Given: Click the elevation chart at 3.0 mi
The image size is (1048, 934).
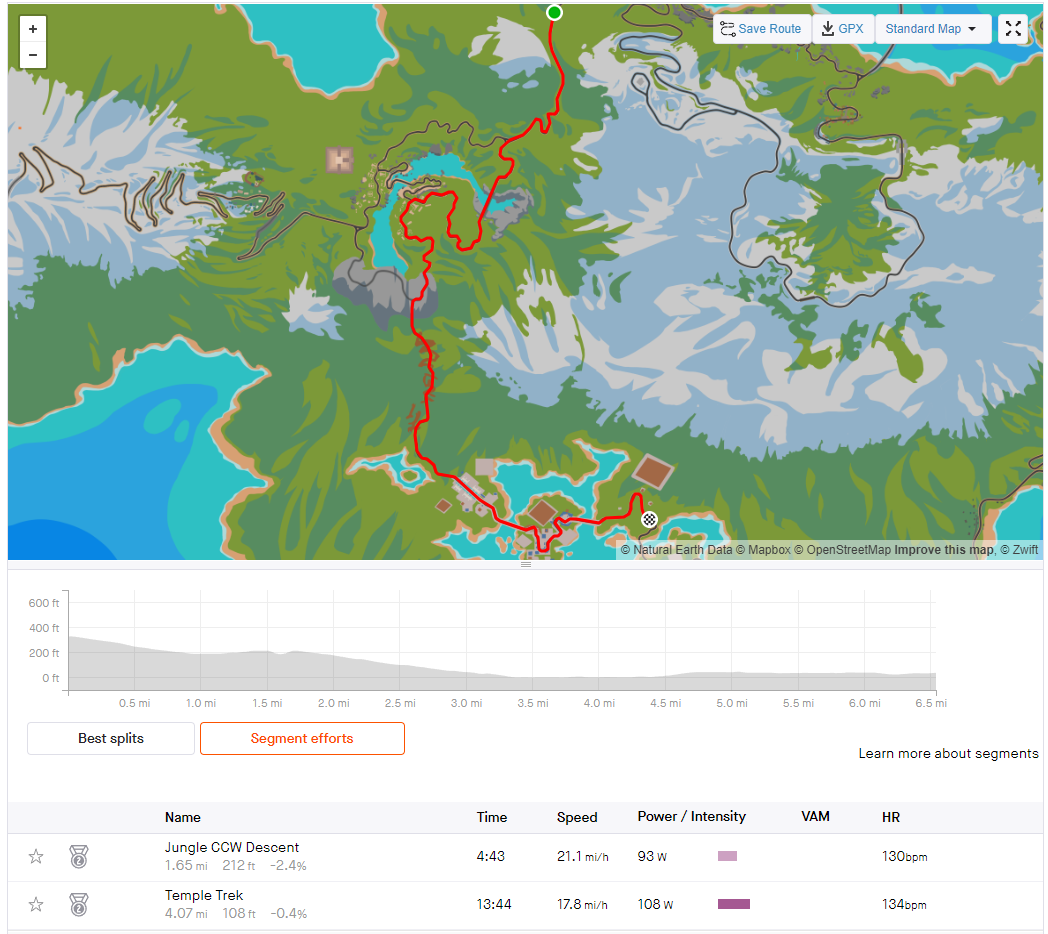Looking at the screenshot, I should (x=467, y=673).
